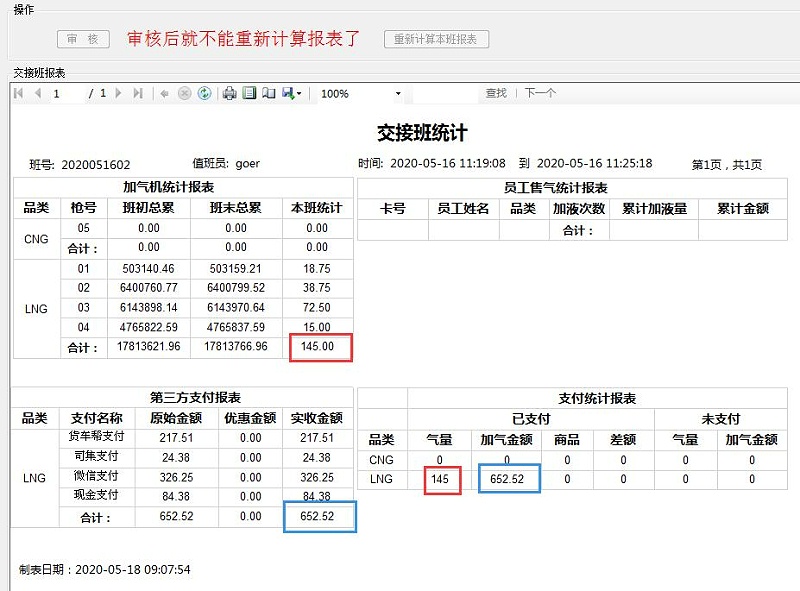Export the report using the save icon
Screen dimensions: 800x591
tap(288, 93)
